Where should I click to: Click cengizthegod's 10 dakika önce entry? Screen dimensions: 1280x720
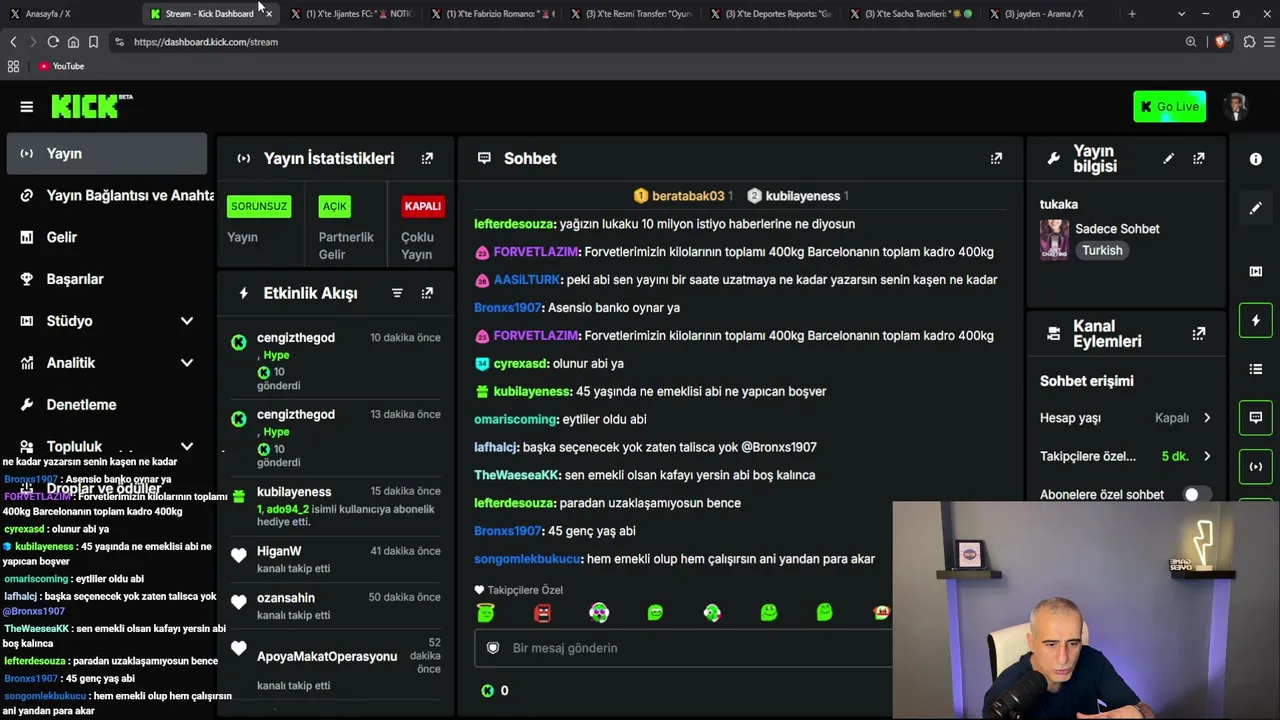[x=336, y=361]
